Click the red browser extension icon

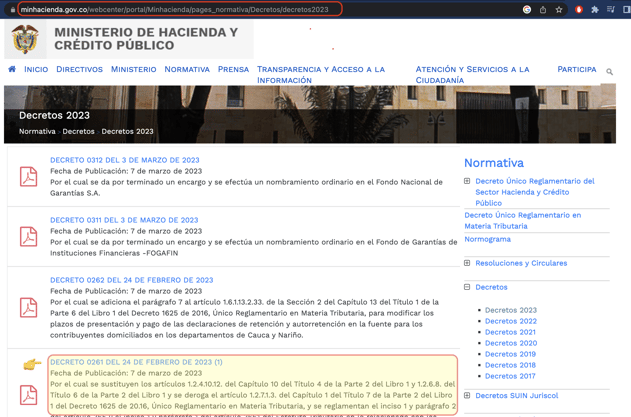[579, 10]
